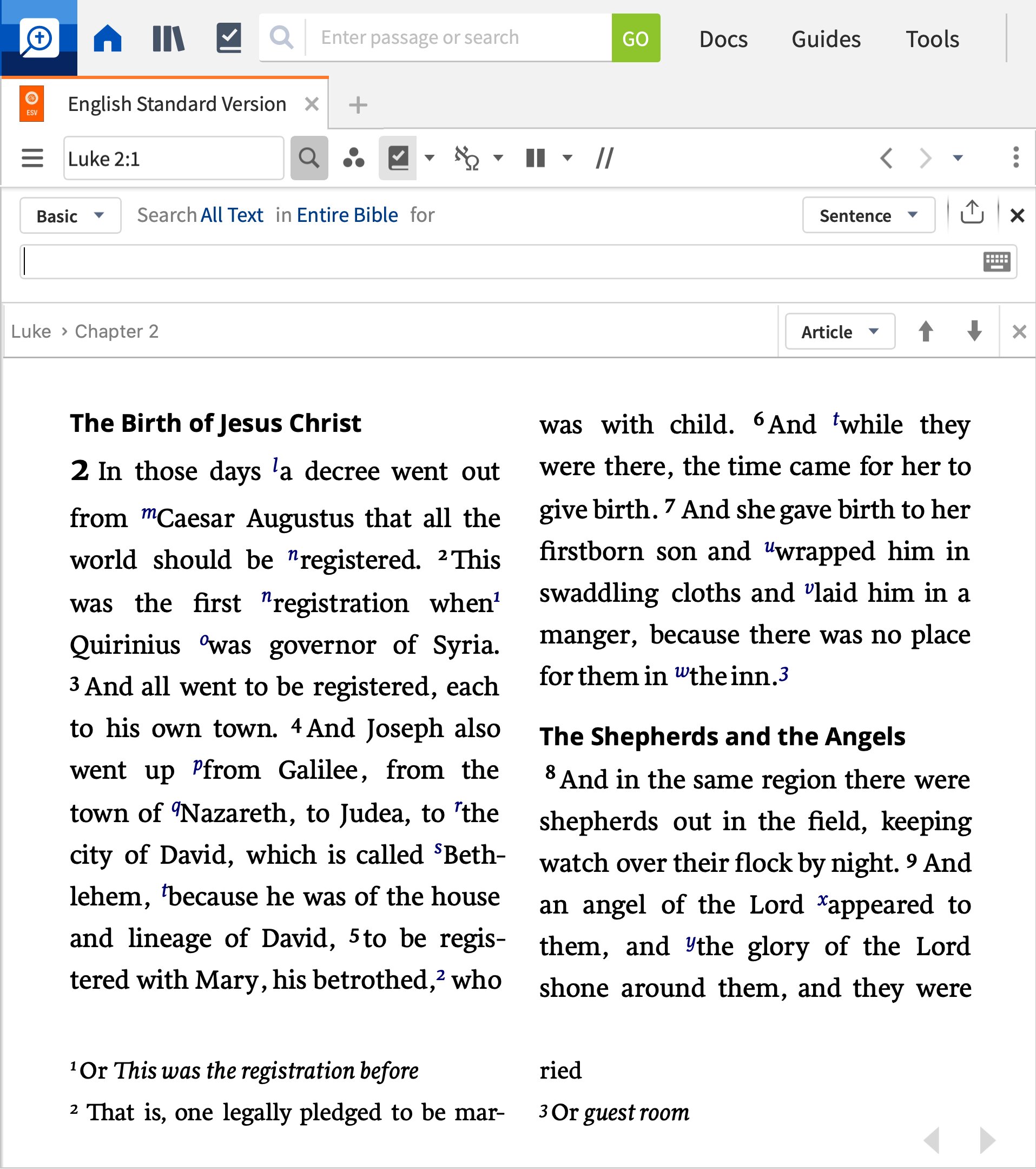Image resolution: width=1036 pixels, height=1169 pixels.
Task: Click footnote text 'Or guest room'
Action: (x=621, y=1112)
